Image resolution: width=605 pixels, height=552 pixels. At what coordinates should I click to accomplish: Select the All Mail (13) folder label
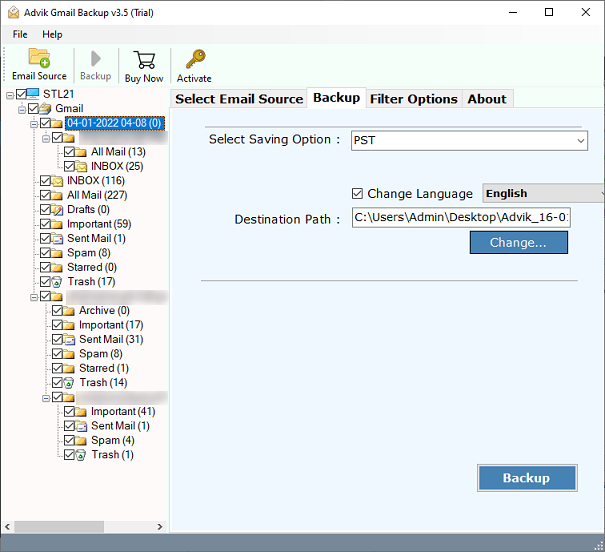[118, 152]
